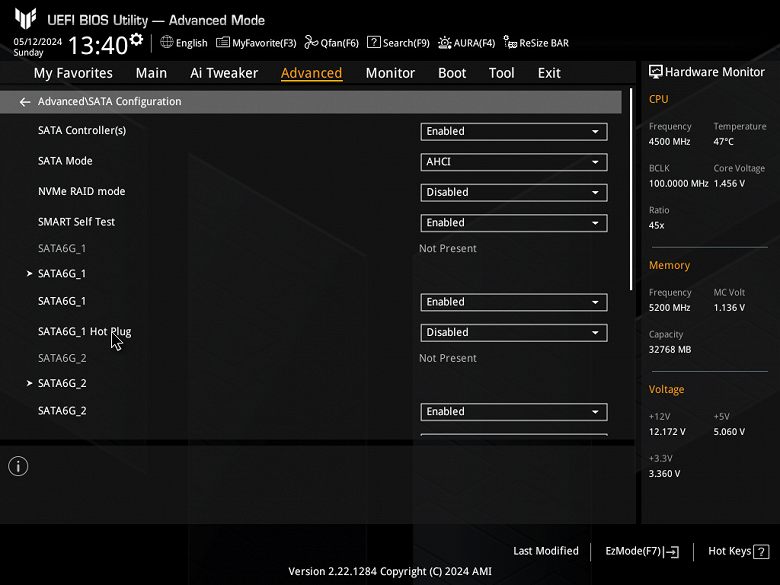Click the back arrow in SATA Configuration
This screenshot has width=780, height=585.
[x=24, y=102]
